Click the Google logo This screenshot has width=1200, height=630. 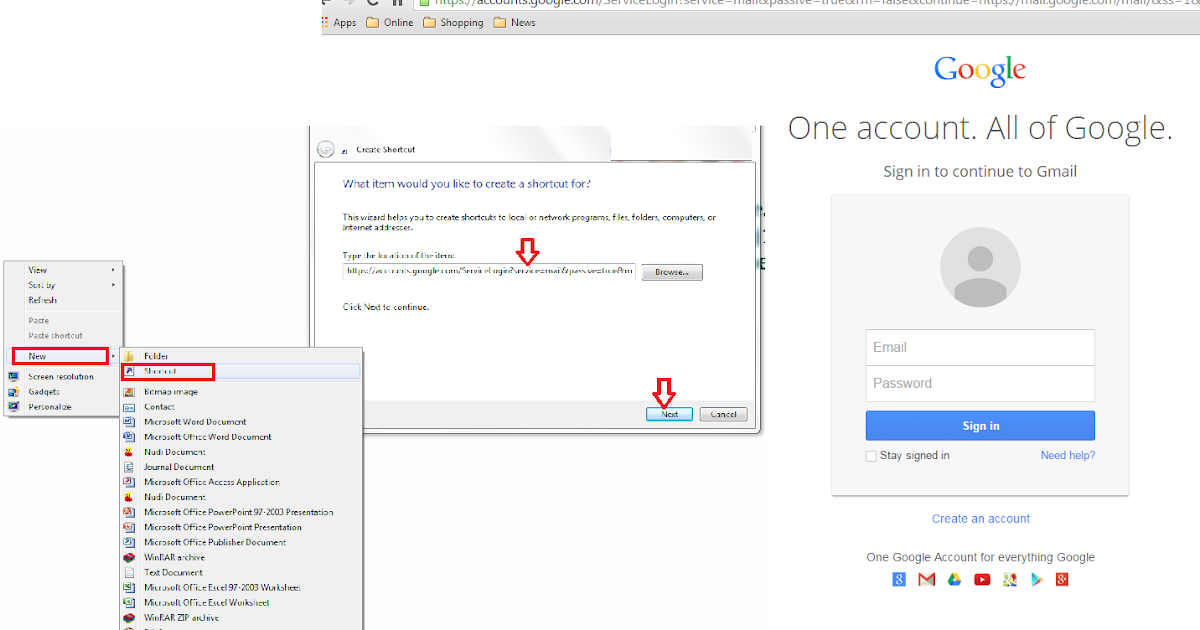(980, 71)
